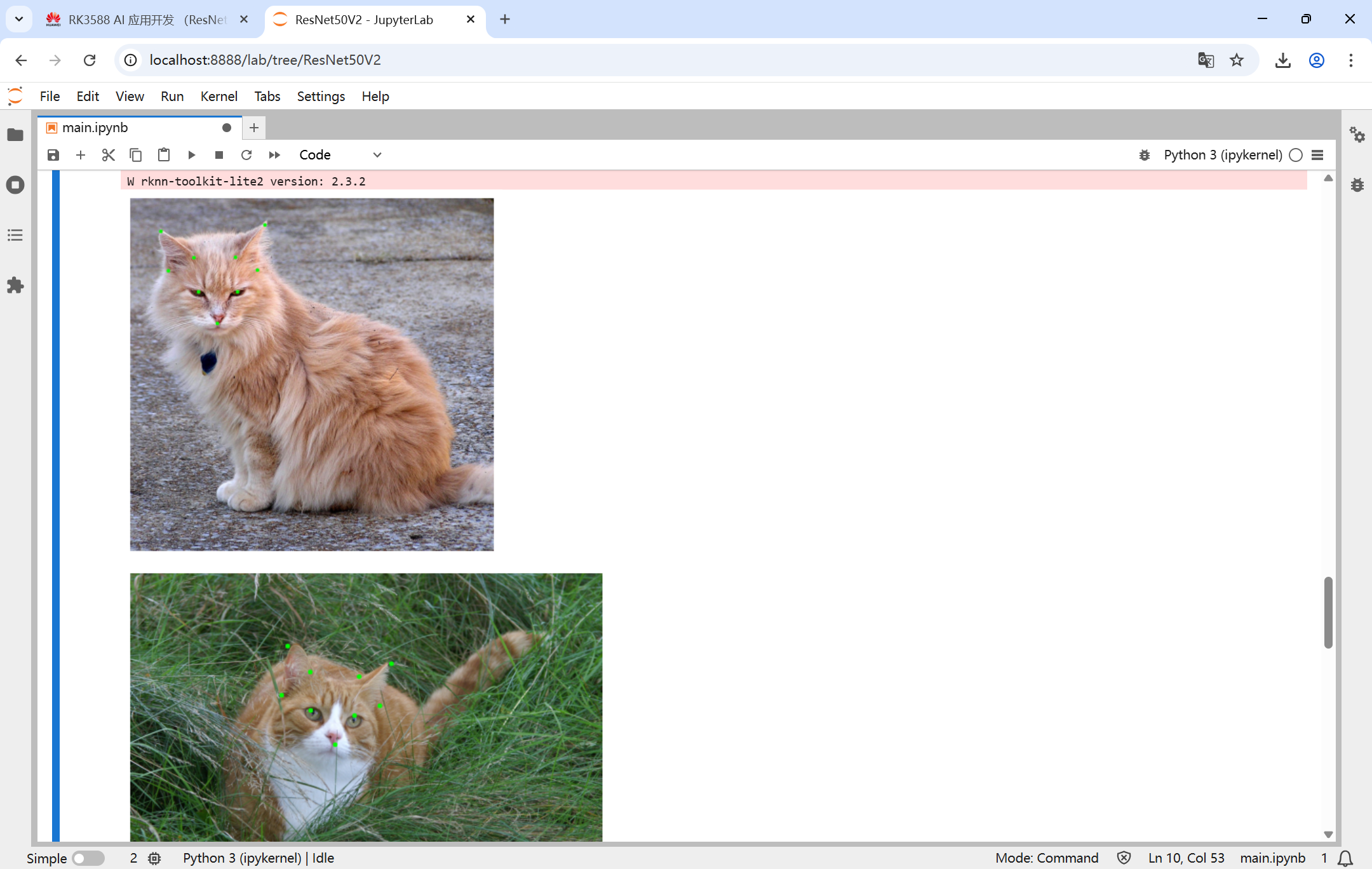Open the Table of Contents sidebar panel
Image resolution: width=1372 pixels, height=869 pixels.
[15, 235]
